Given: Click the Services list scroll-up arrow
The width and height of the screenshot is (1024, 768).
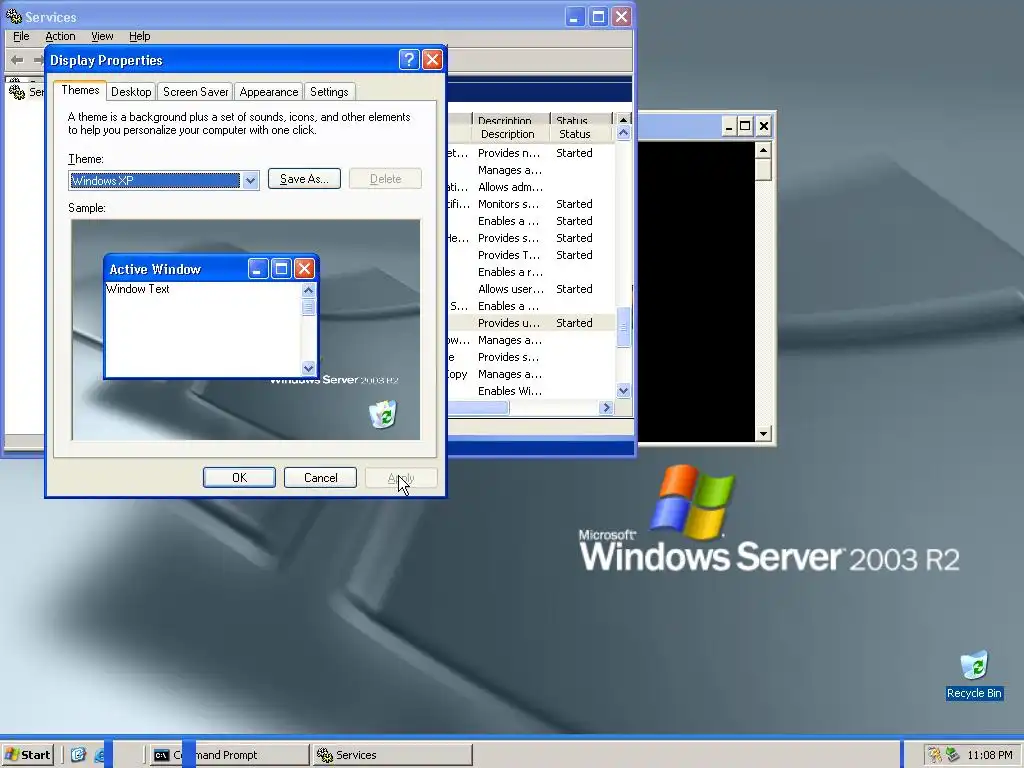Looking at the screenshot, I should (623, 133).
